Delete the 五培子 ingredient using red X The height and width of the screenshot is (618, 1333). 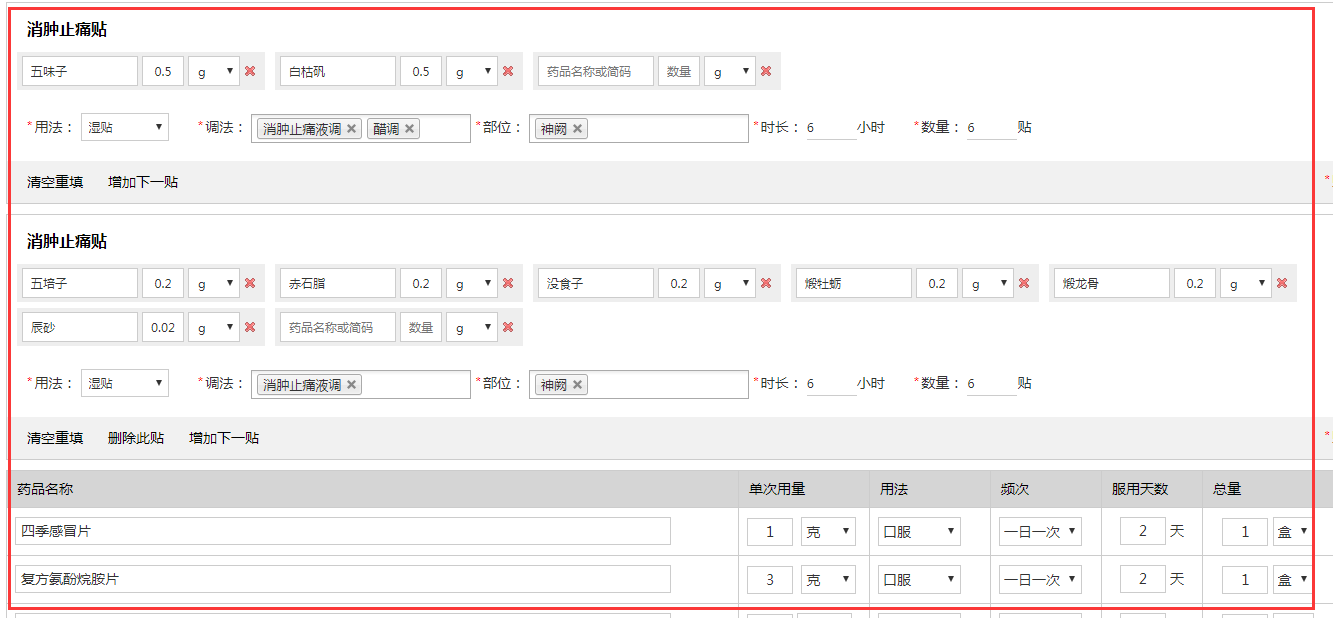250,283
